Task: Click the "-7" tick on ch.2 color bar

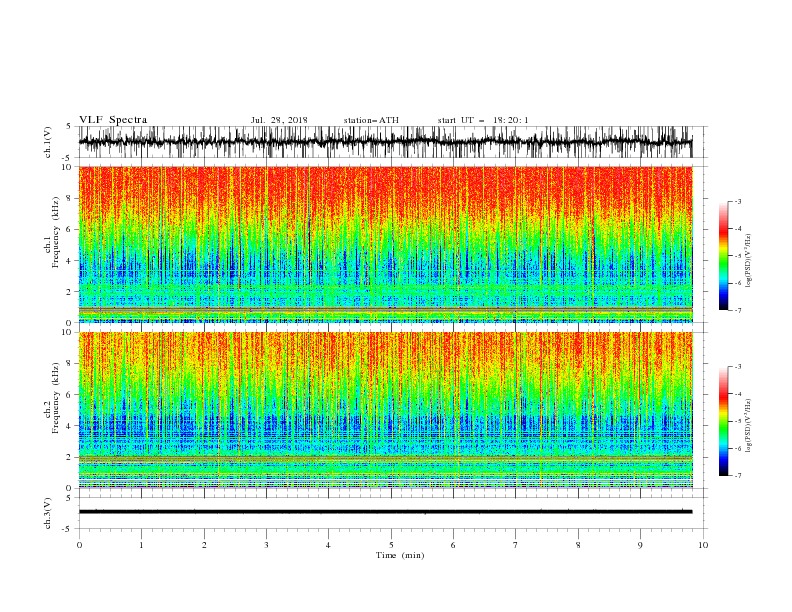Action: pyautogui.click(x=737, y=476)
